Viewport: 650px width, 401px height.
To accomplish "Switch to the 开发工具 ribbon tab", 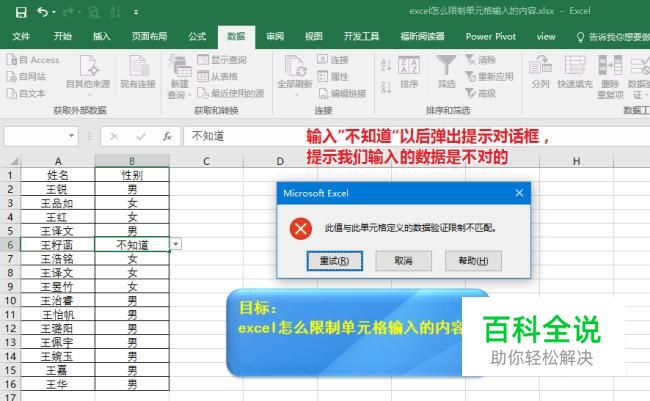I will click(x=361, y=36).
